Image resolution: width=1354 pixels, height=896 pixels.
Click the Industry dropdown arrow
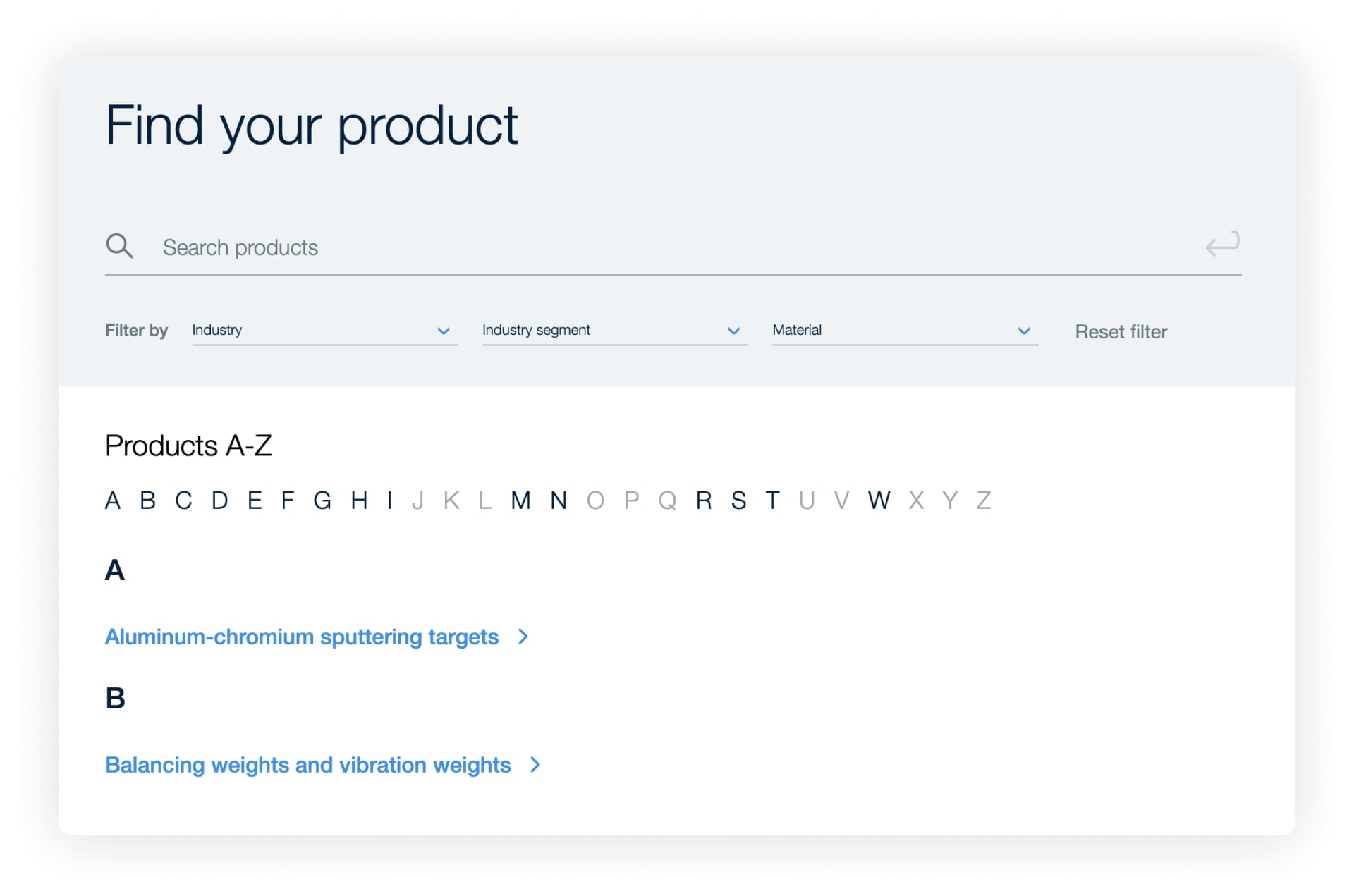point(444,331)
